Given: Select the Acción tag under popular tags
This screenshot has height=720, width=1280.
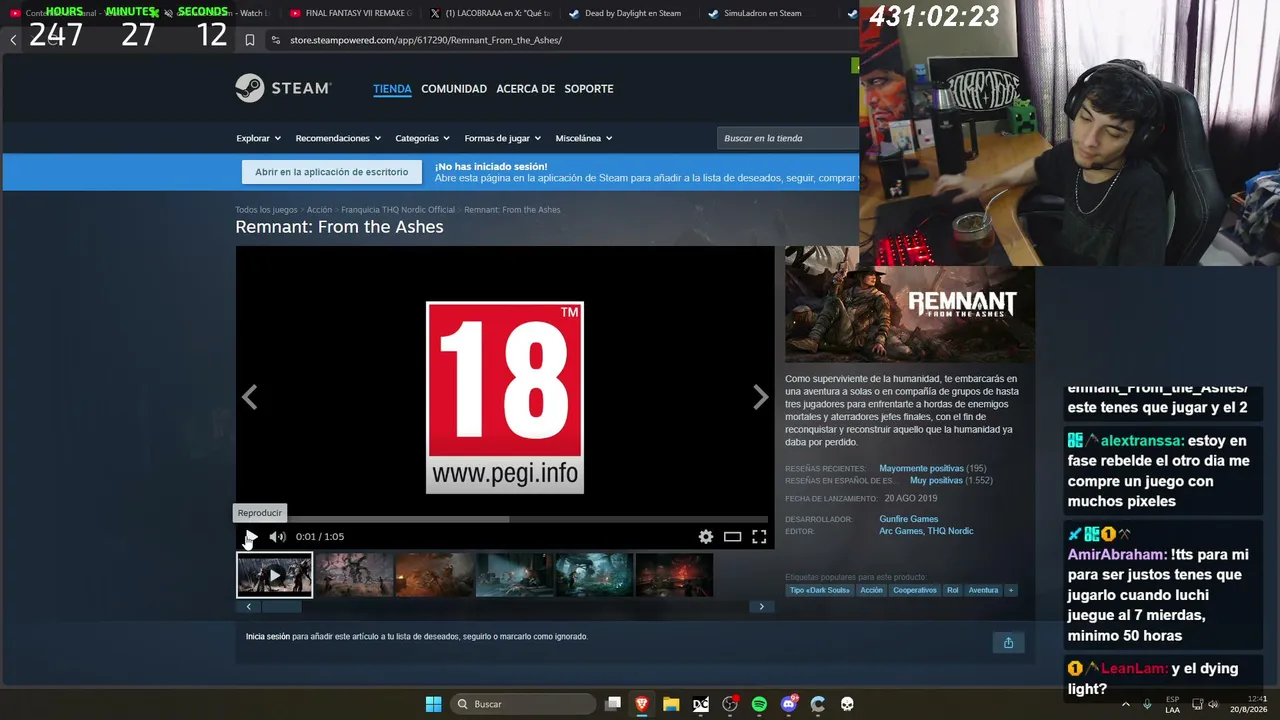Looking at the screenshot, I should pyautogui.click(x=872, y=590).
